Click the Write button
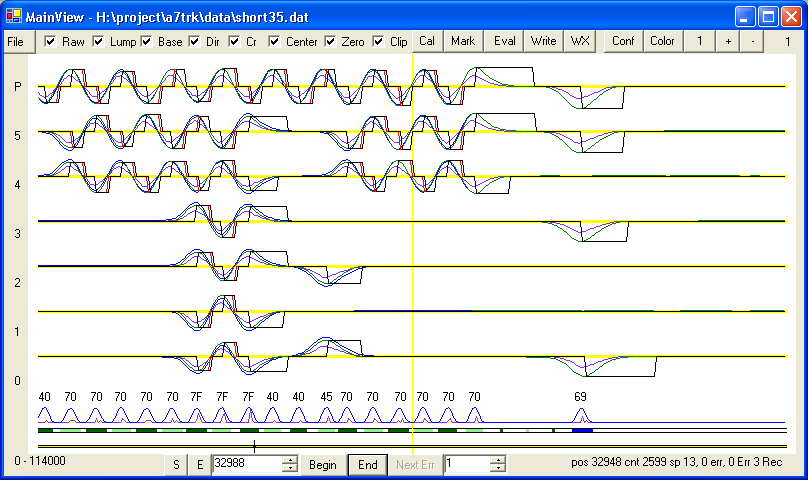808x480 pixels. click(544, 41)
